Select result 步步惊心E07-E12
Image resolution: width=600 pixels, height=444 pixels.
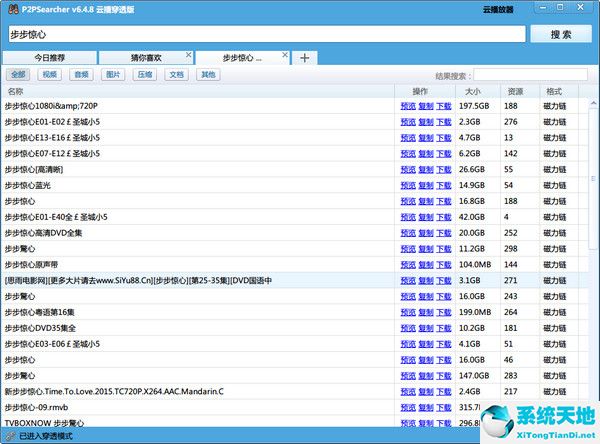52,154
